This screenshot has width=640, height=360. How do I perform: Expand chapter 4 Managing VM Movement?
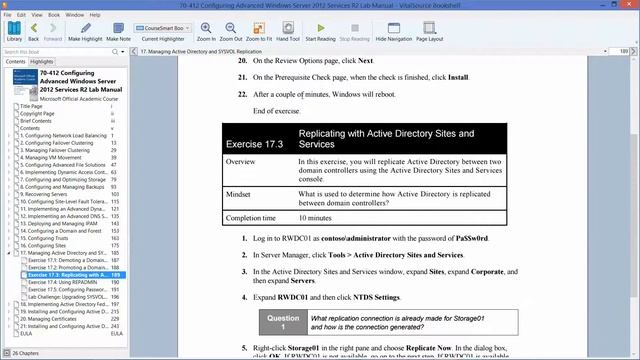click(x=9, y=158)
